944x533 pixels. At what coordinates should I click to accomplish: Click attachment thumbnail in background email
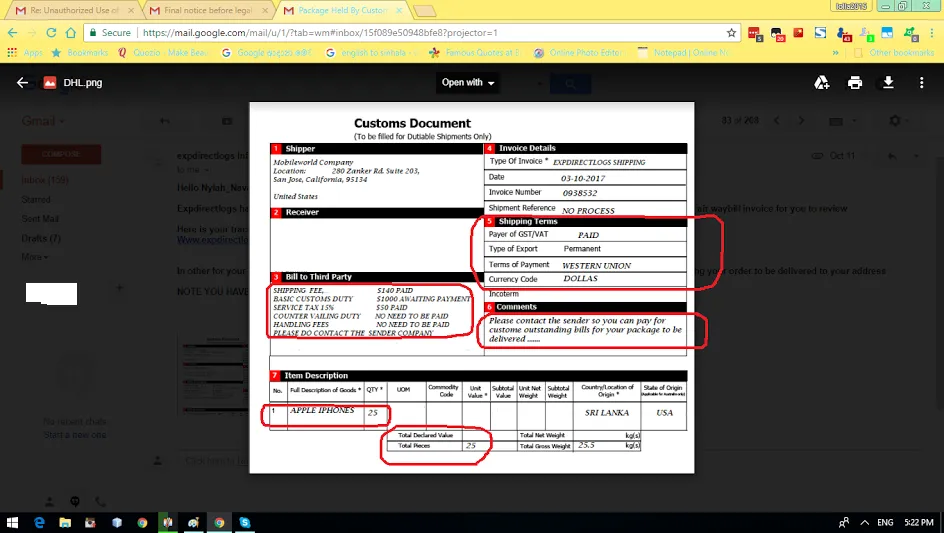pyautogui.click(x=215, y=376)
